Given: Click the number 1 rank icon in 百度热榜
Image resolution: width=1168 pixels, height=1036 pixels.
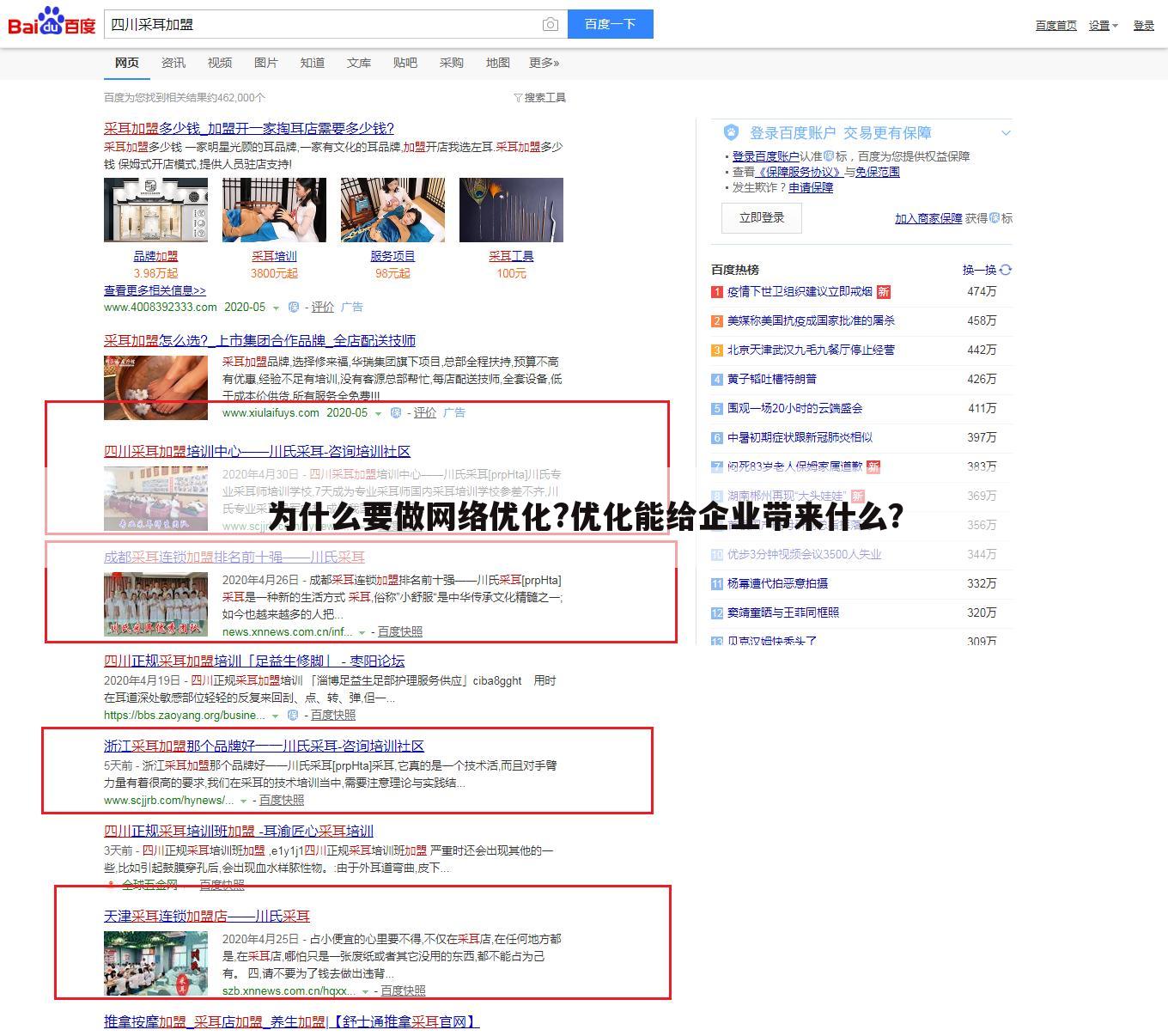Looking at the screenshot, I should pyautogui.click(x=716, y=292).
